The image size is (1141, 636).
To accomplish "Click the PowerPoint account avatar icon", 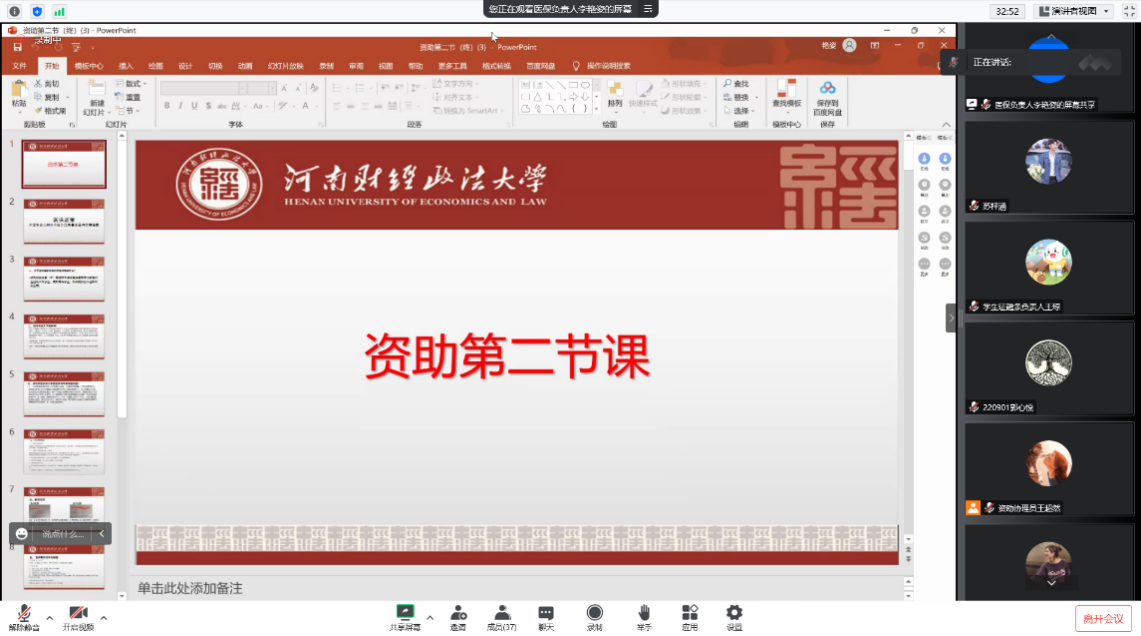I will (849, 46).
